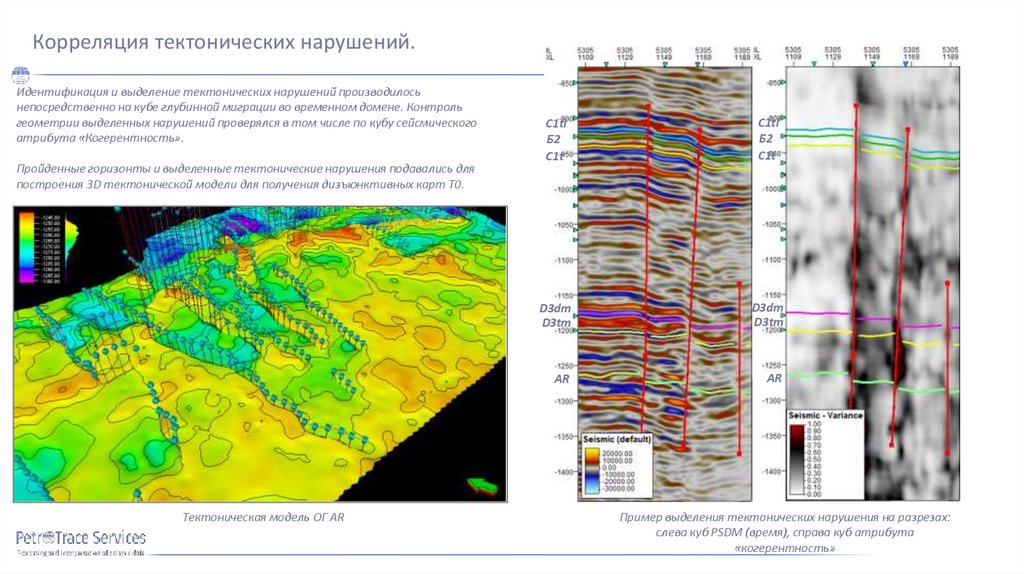
Task: Click the -1300 depth tick on variance section
Action: pos(773,400)
